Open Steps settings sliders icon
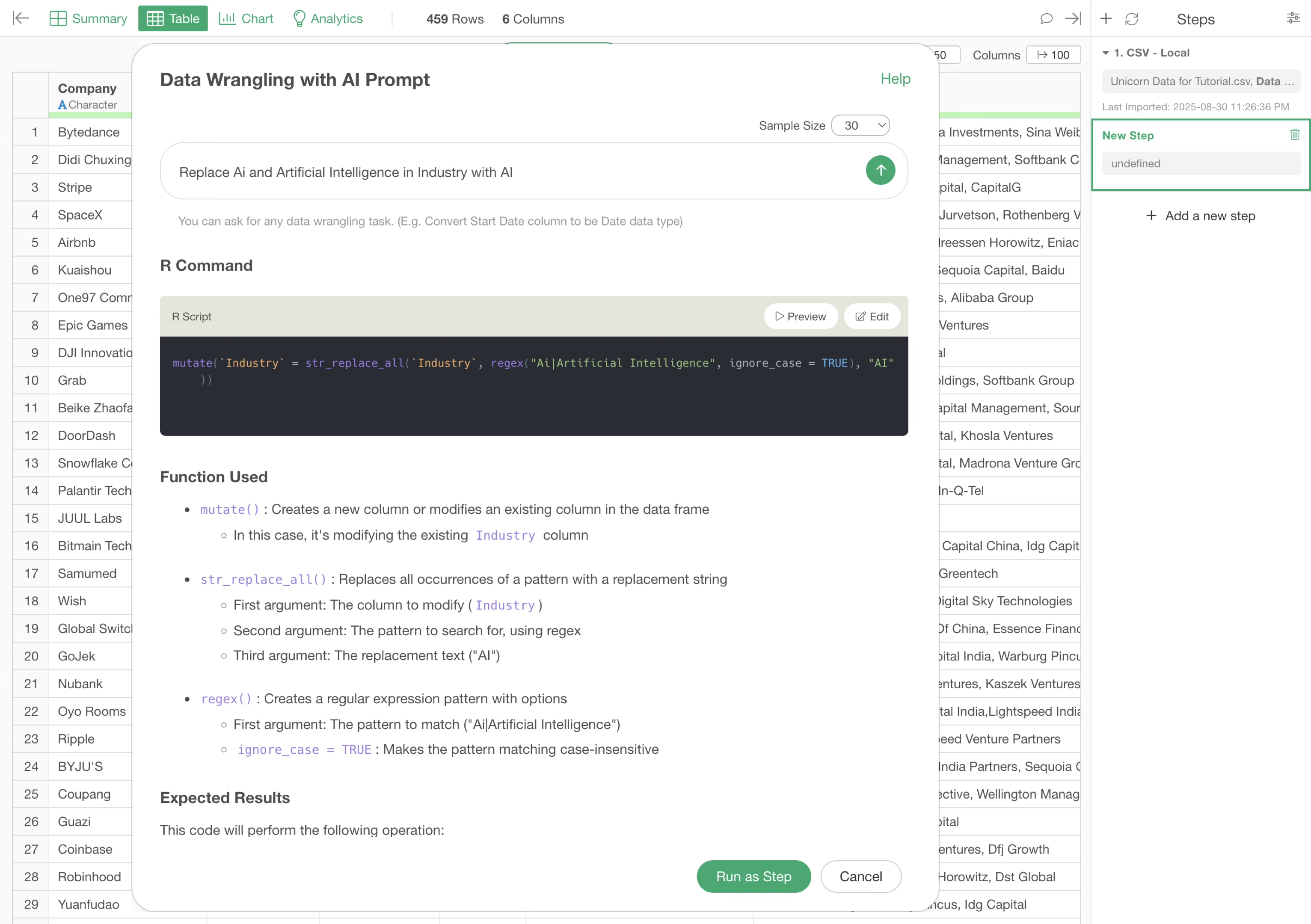 tap(1293, 18)
